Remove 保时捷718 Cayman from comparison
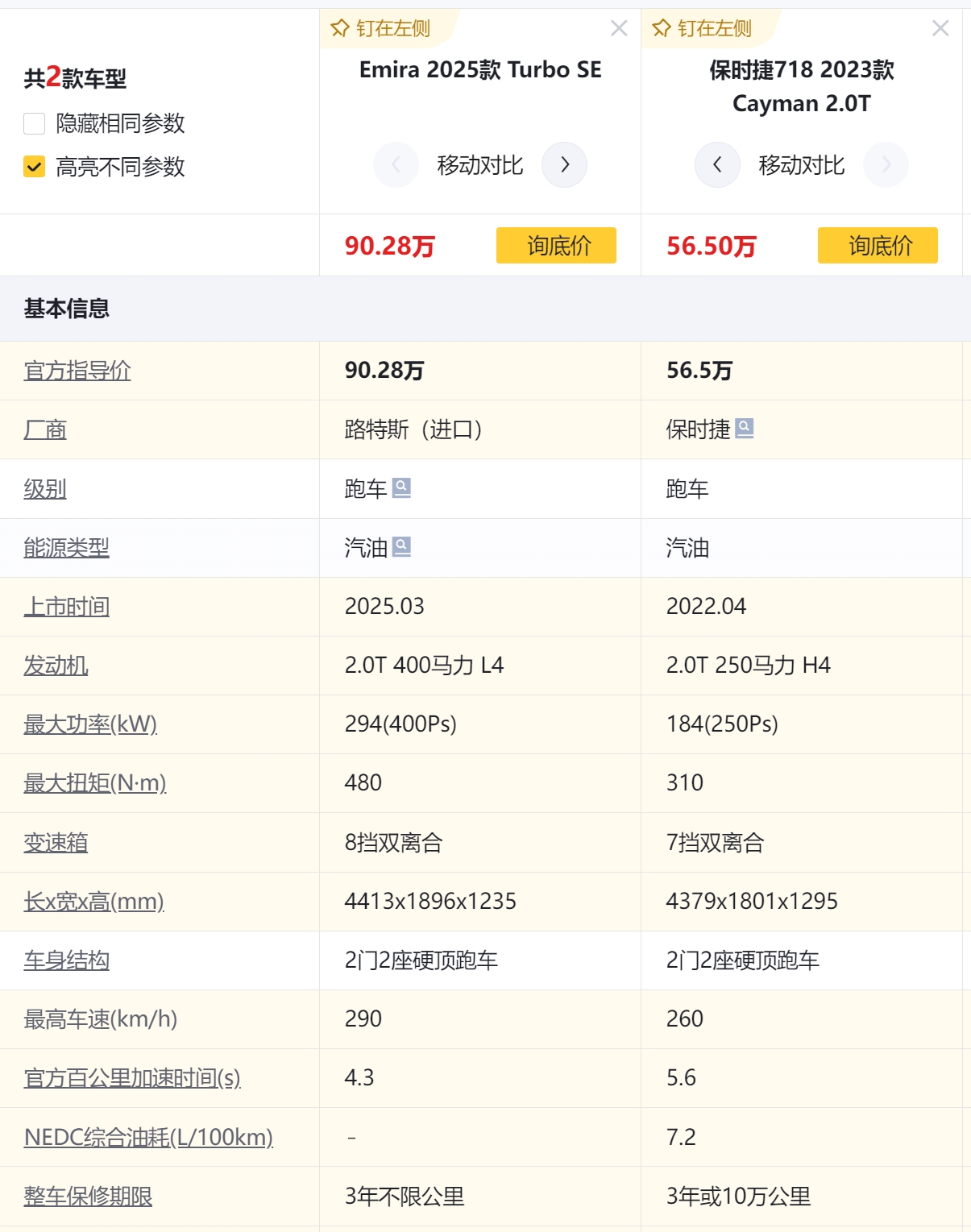Image resolution: width=971 pixels, height=1232 pixels. point(940,29)
